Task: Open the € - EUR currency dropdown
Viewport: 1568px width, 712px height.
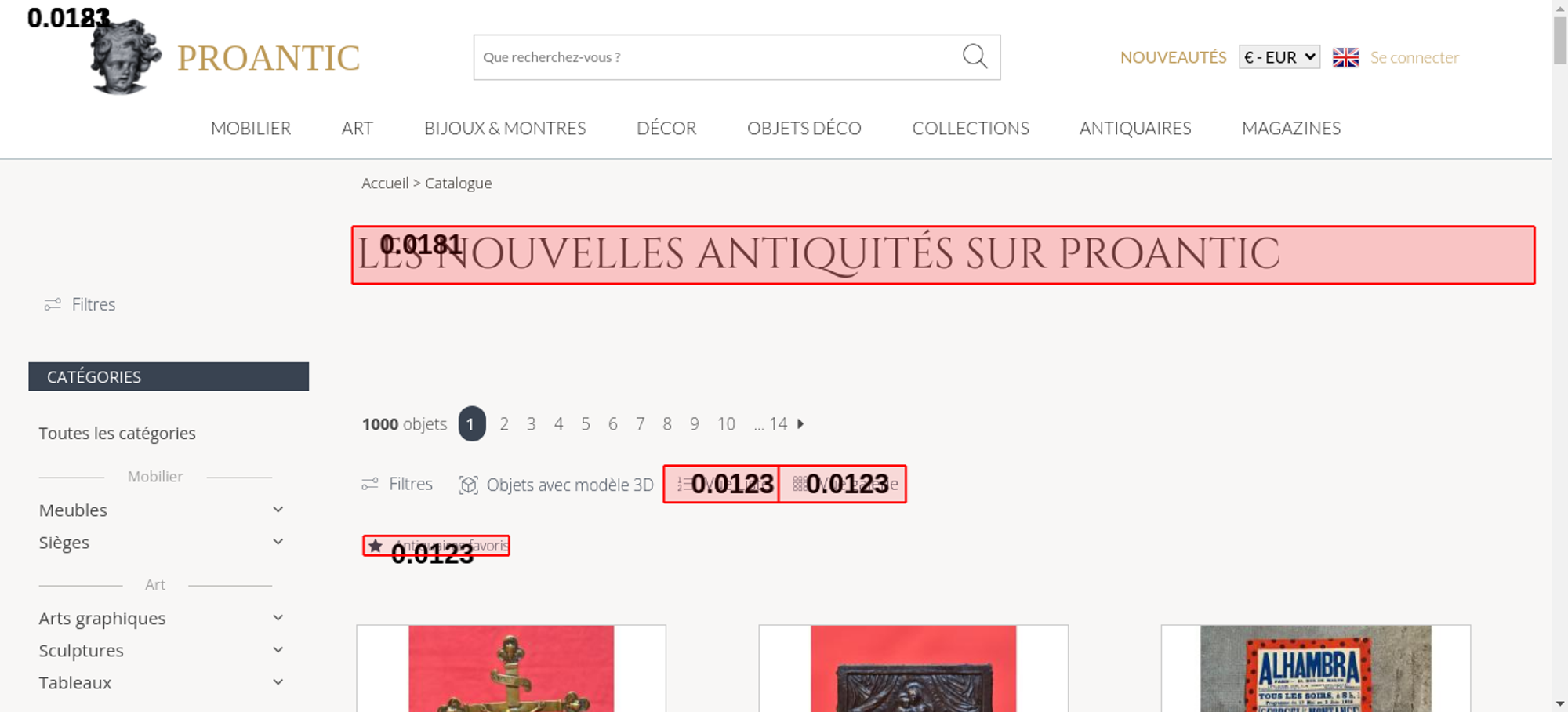Action: [x=1279, y=57]
